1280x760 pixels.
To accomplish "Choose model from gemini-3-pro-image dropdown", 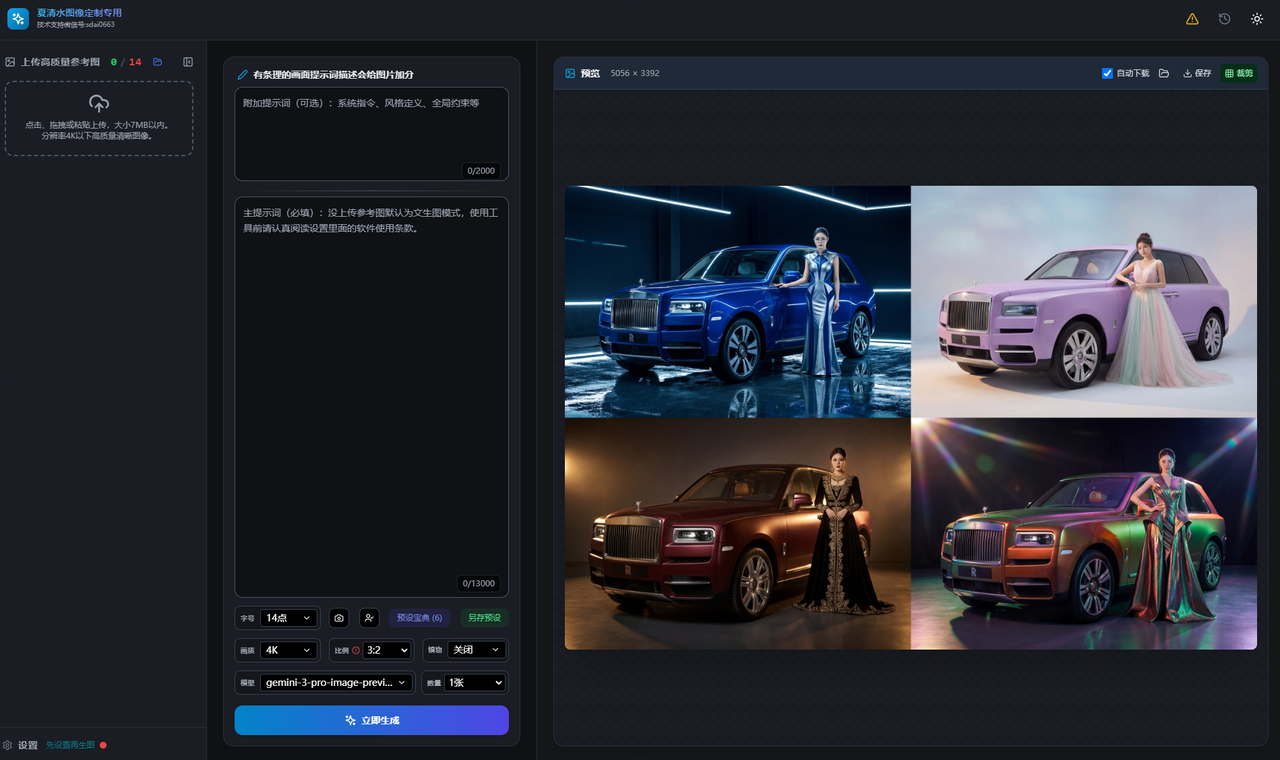I will pos(336,683).
